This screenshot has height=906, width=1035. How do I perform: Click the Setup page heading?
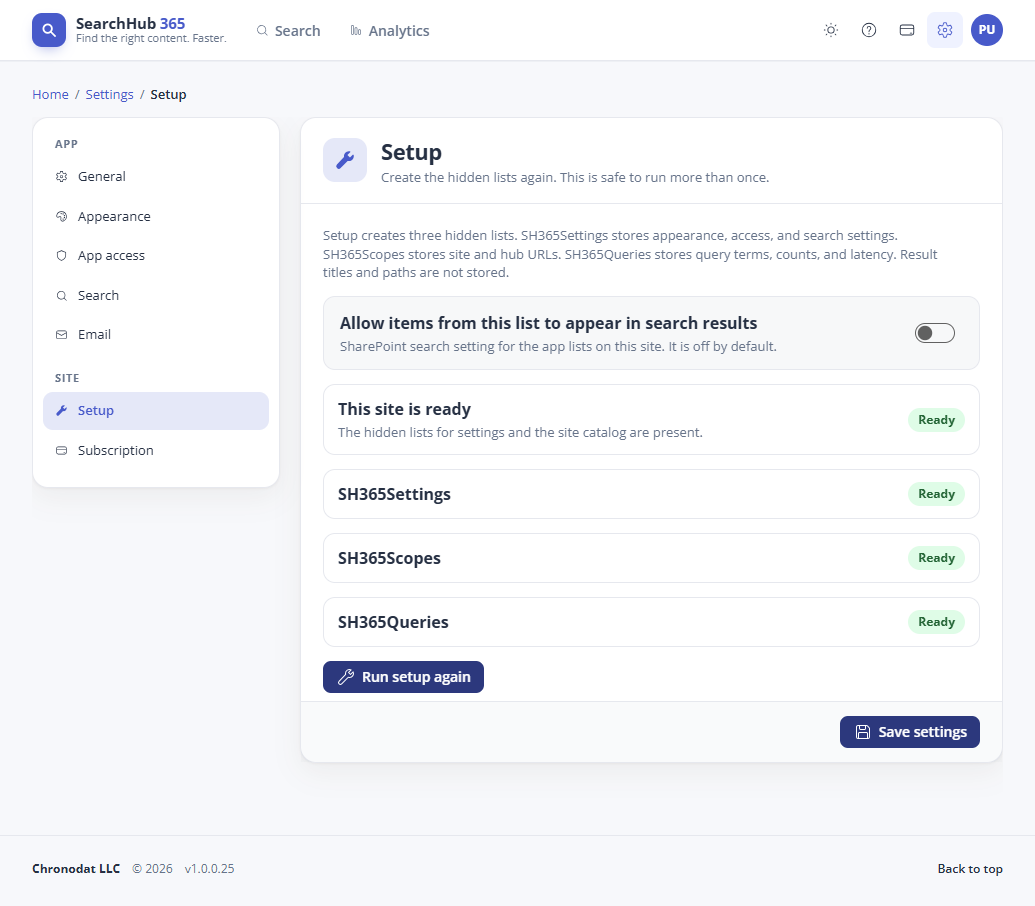pos(411,152)
